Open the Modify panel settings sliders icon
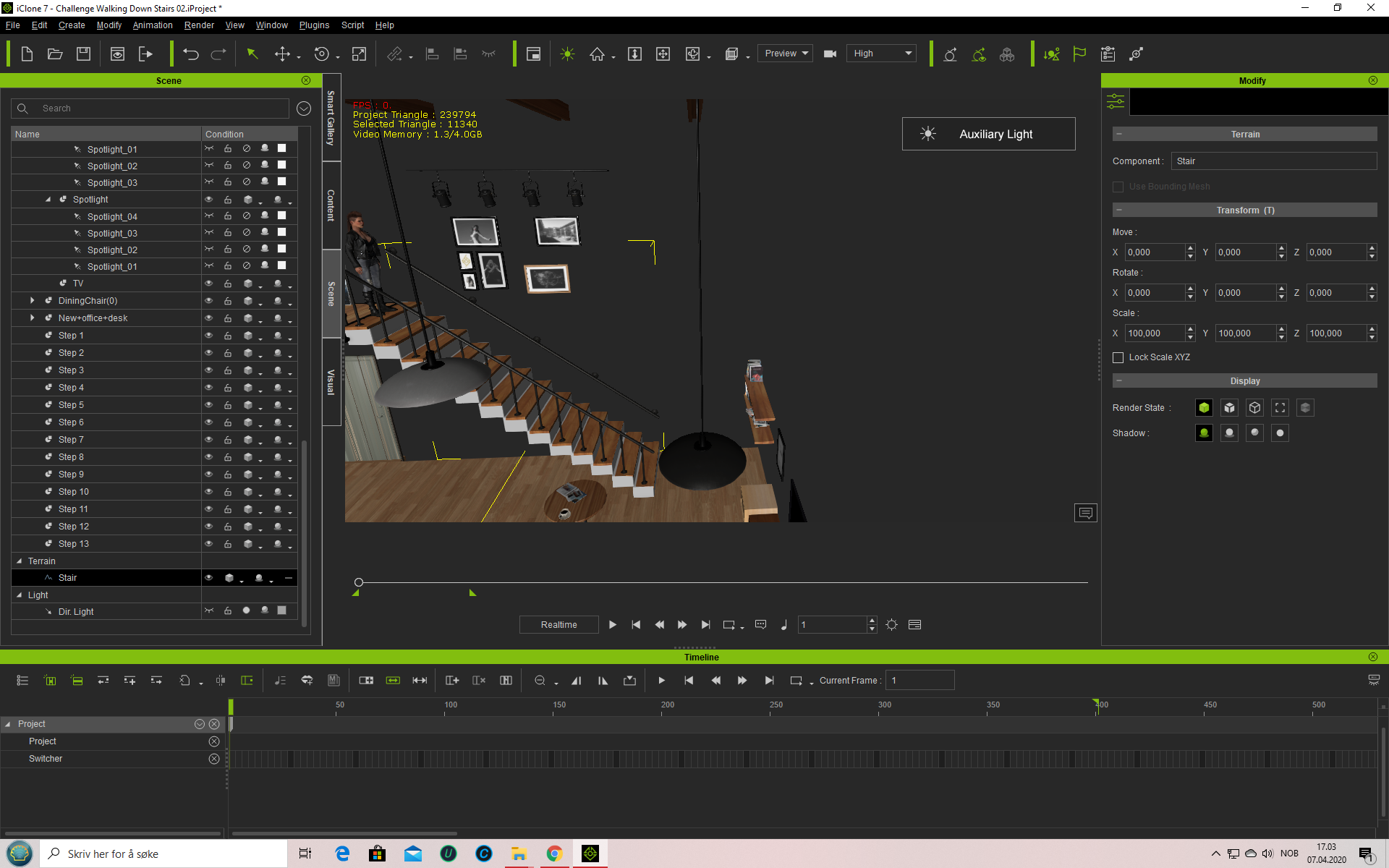The height and width of the screenshot is (868, 1389). click(1116, 101)
